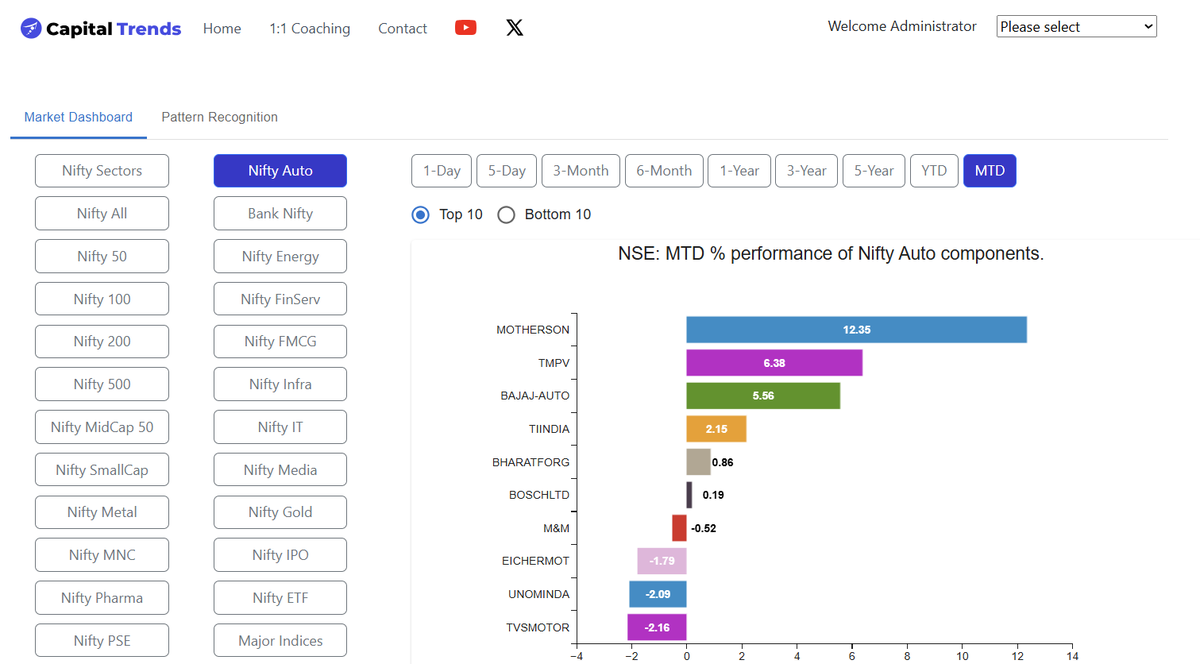Screen dimensions: 1200x664
Task: Open the Please select dropdown
Action: tap(1076, 27)
